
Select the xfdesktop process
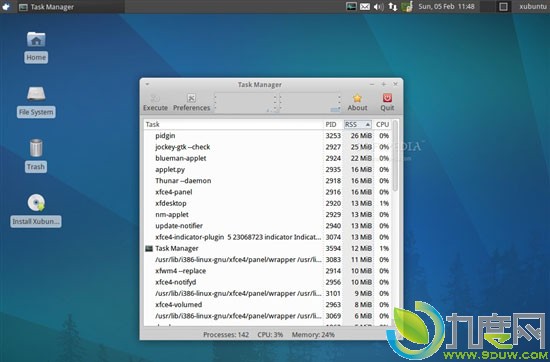pyautogui.click(x=268, y=203)
